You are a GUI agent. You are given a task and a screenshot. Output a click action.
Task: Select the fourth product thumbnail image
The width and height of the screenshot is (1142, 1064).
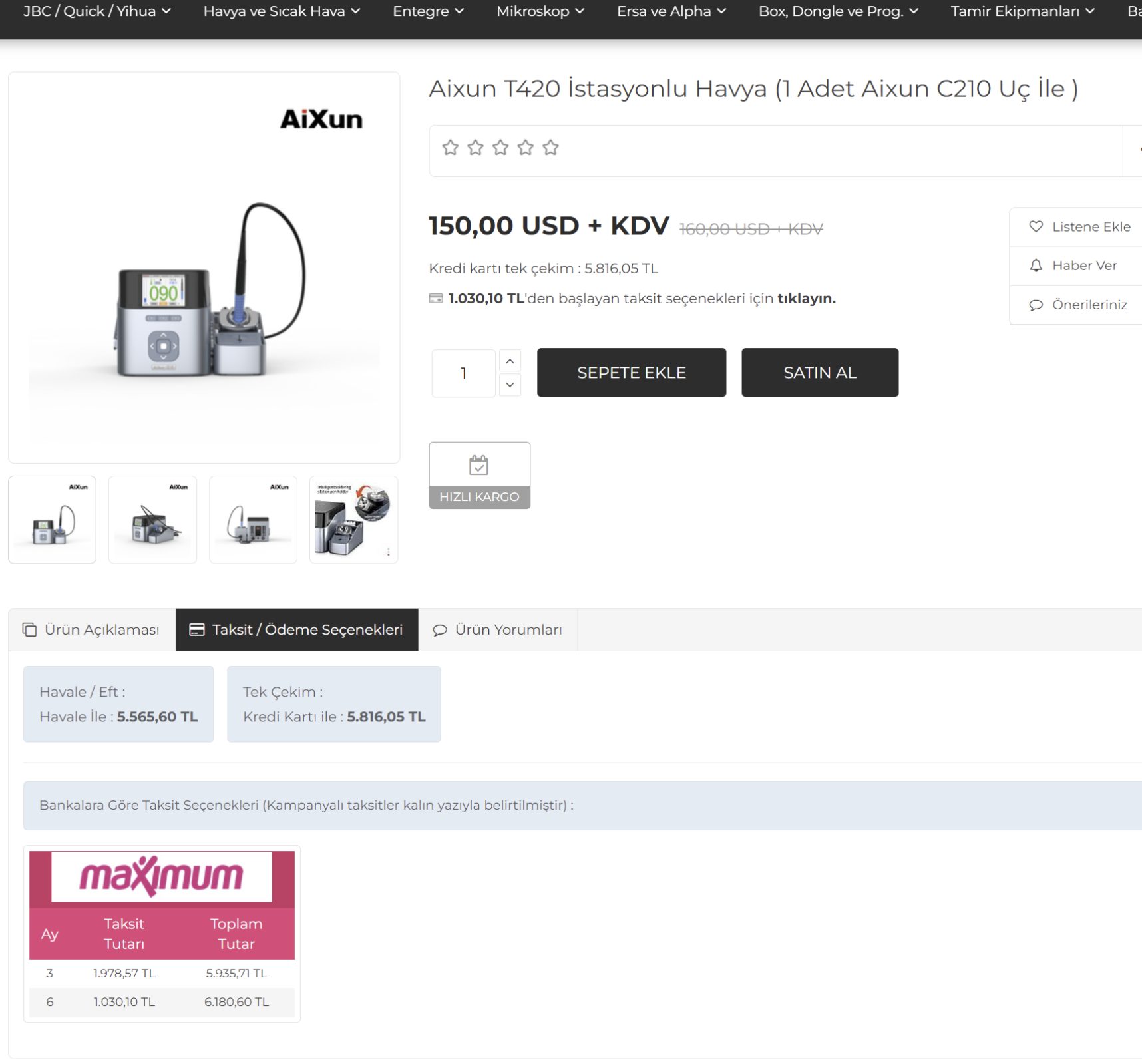pyautogui.click(x=353, y=520)
